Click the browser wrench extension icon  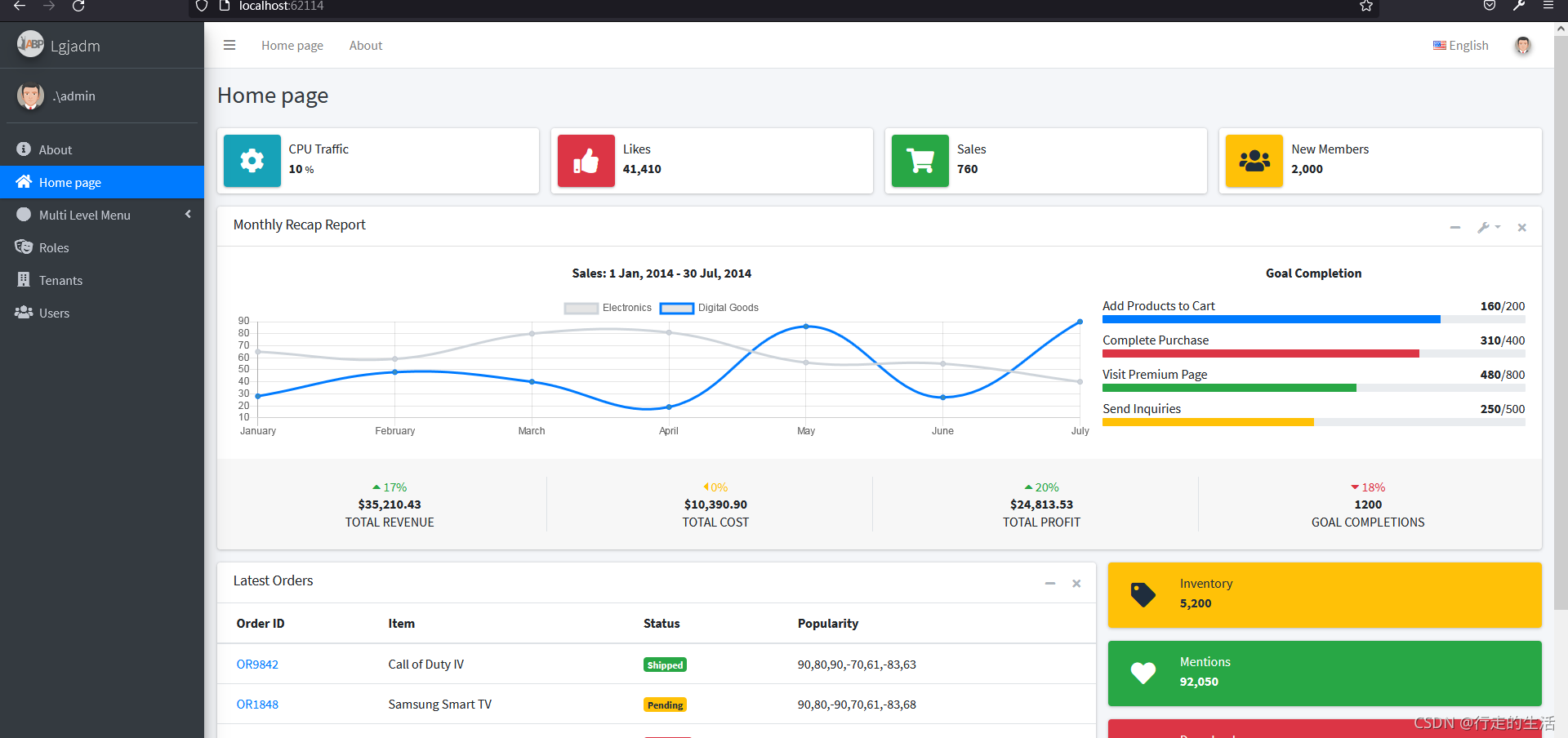[x=1519, y=6]
